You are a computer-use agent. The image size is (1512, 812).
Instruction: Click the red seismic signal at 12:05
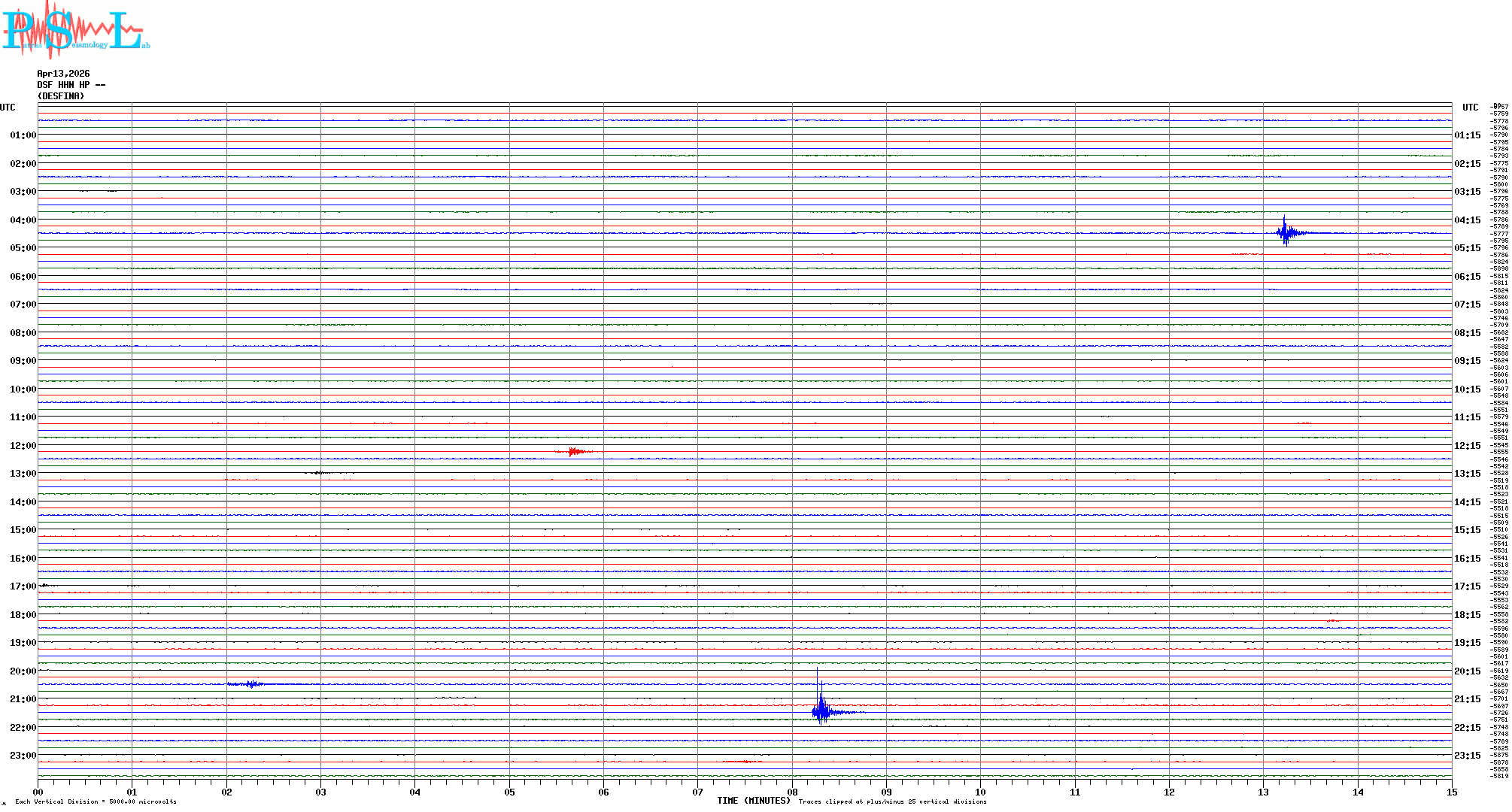pos(575,451)
